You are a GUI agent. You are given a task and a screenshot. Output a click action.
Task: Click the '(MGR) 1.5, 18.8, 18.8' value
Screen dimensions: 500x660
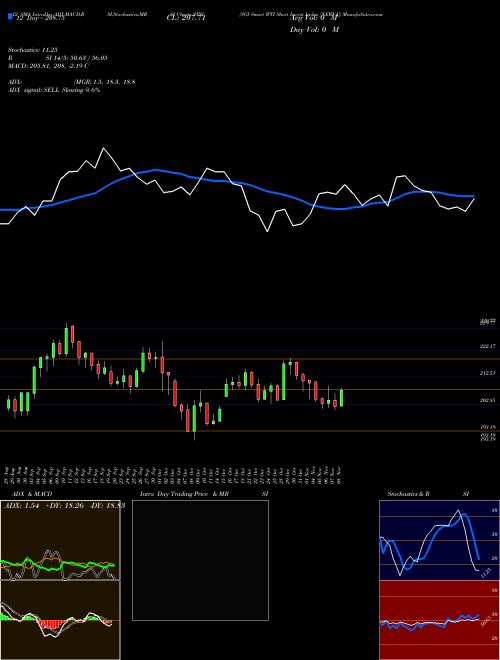(x=104, y=82)
